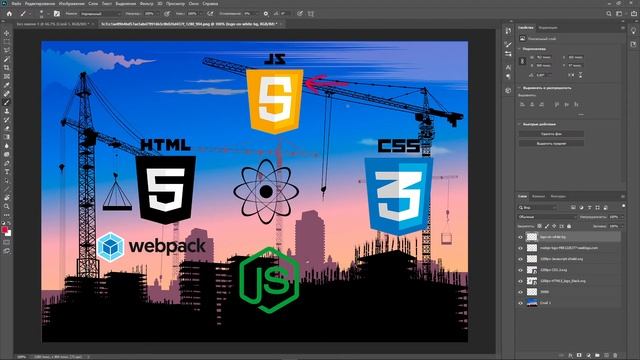Open the Фильтр menu
The width and height of the screenshot is (640, 360).
pyautogui.click(x=147, y=3)
